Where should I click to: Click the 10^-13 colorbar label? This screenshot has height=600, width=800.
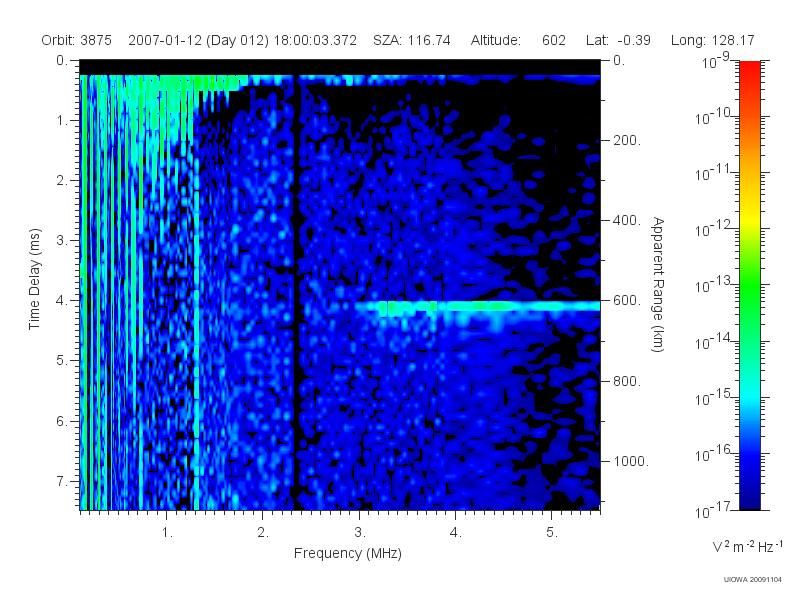point(713,285)
